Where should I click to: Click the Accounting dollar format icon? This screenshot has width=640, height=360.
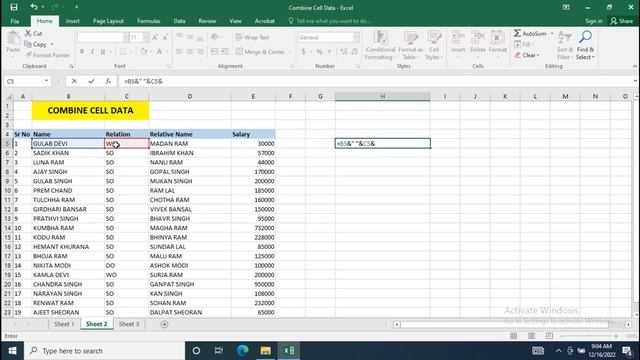[x=303, y=52]
